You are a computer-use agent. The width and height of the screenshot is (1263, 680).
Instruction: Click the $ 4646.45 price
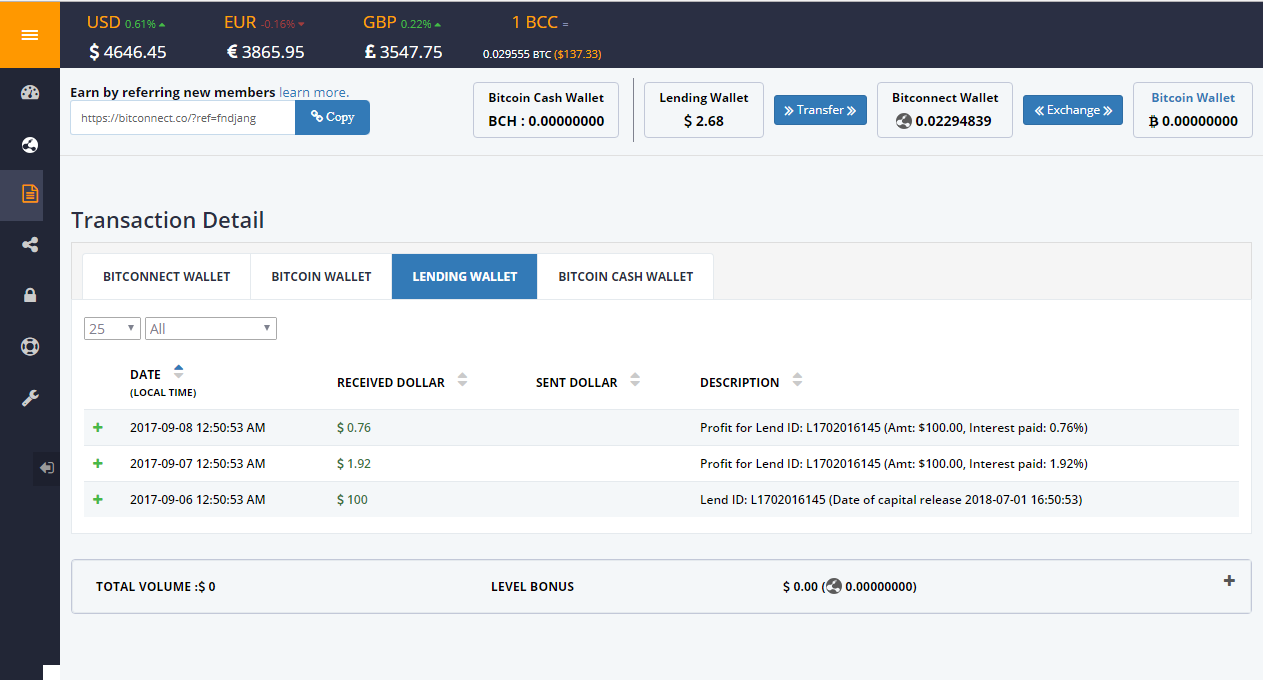[x=128, y=52]
